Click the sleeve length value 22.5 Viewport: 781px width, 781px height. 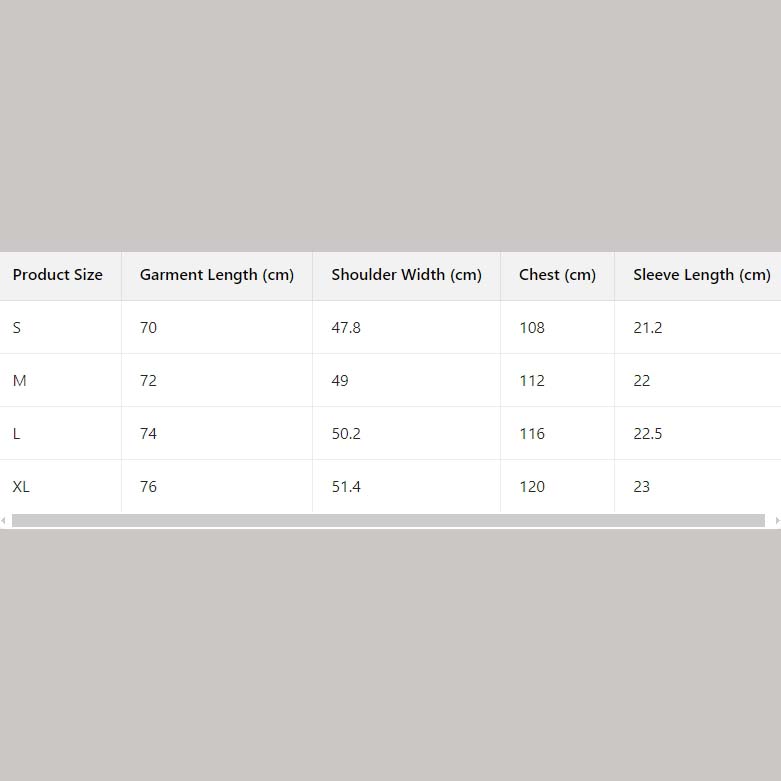648,434
